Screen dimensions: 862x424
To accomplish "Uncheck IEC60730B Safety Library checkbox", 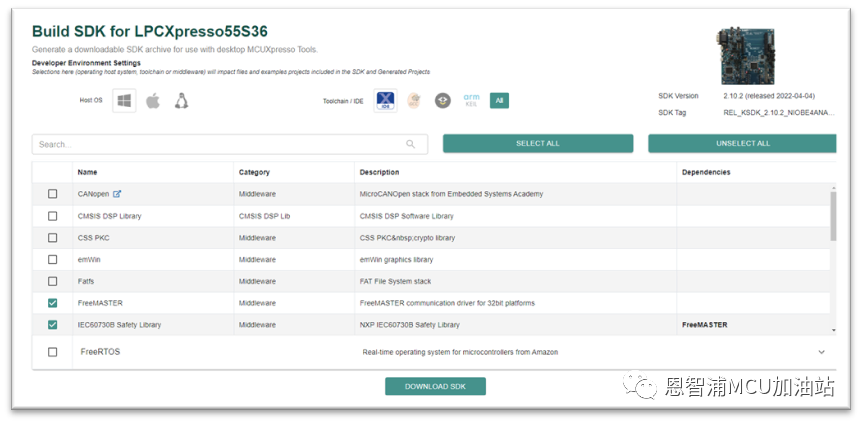I will point(52,324).
